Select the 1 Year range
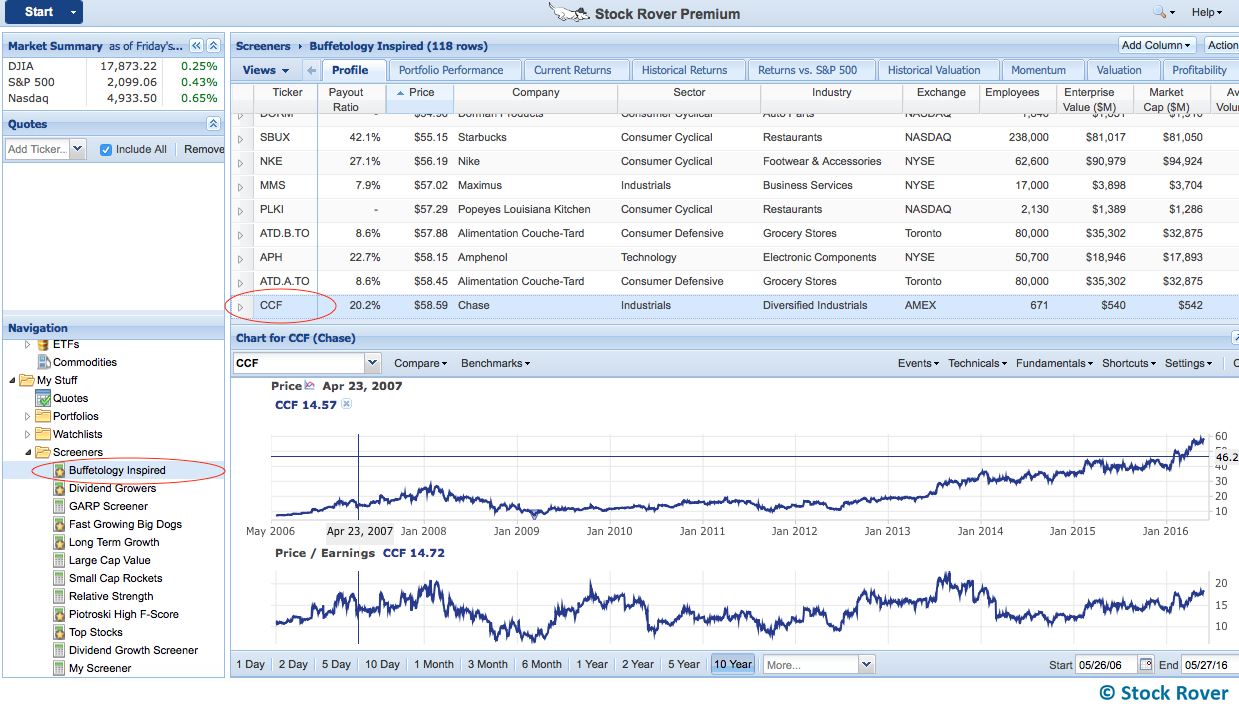Image resolution: width=1239 pixels, height=712 pixels. [x=592, y=664]
